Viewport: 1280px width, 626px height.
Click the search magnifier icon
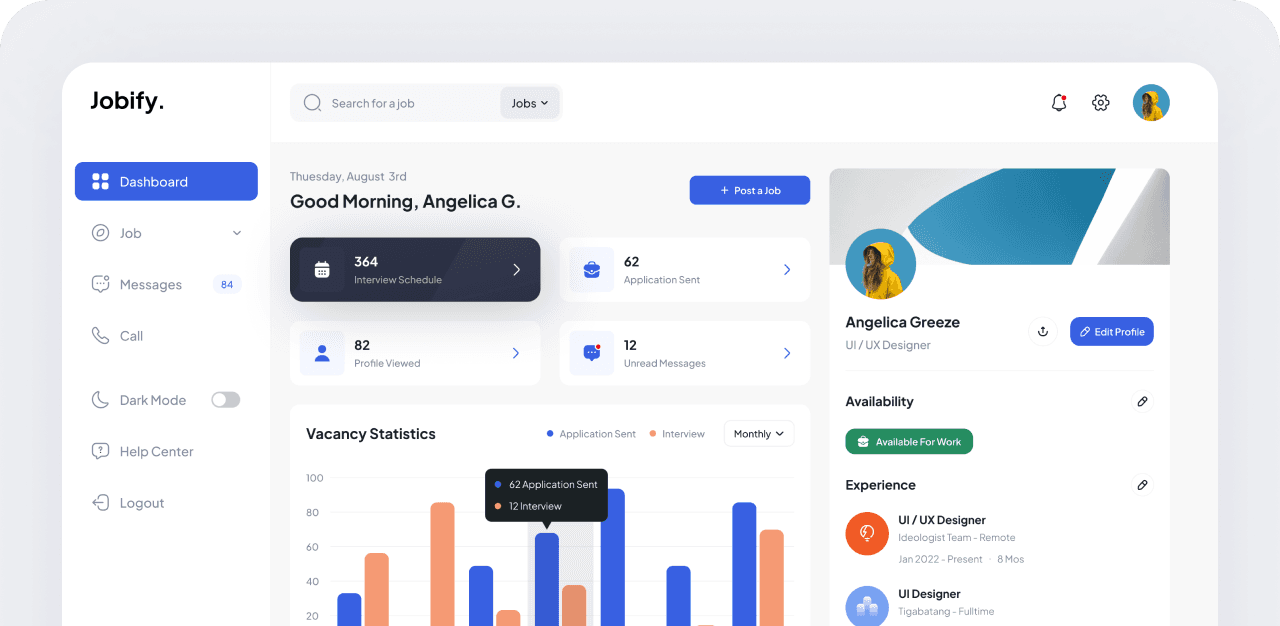click(312, 103)
